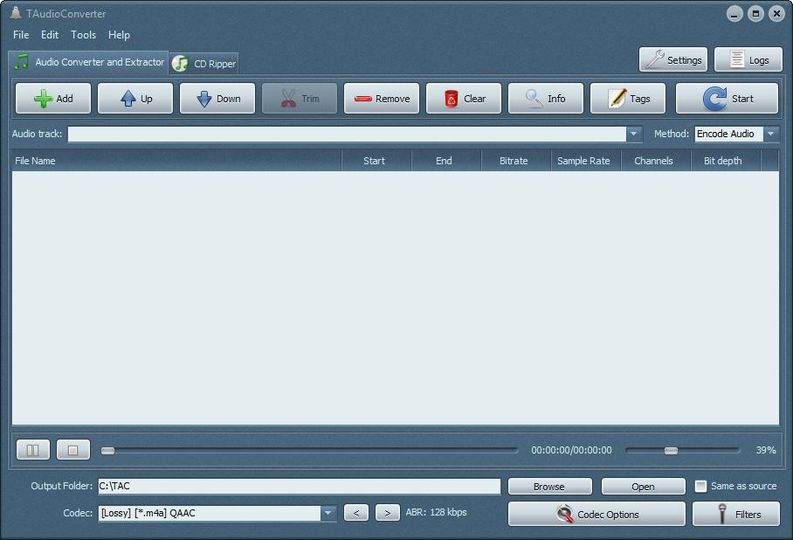
Task: Click the Add files button
Action: tap(53, 98)
